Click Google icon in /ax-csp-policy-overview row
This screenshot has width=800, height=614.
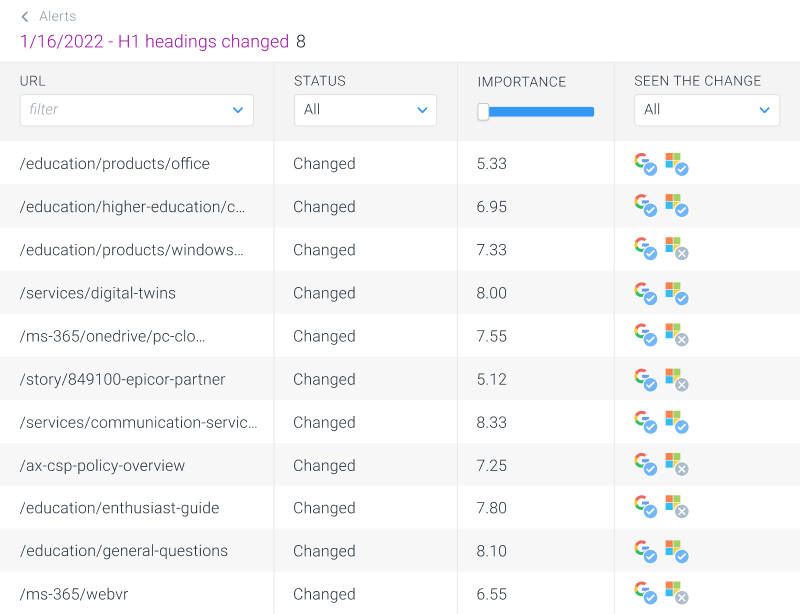coord(645,465)
